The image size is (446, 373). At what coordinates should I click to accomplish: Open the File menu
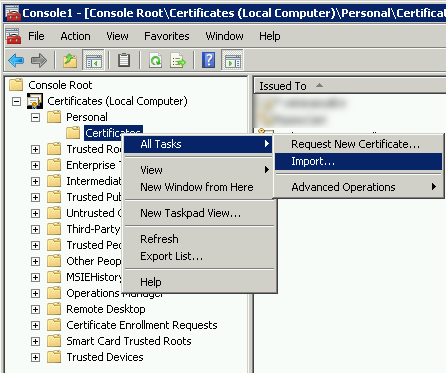point(36,36)
